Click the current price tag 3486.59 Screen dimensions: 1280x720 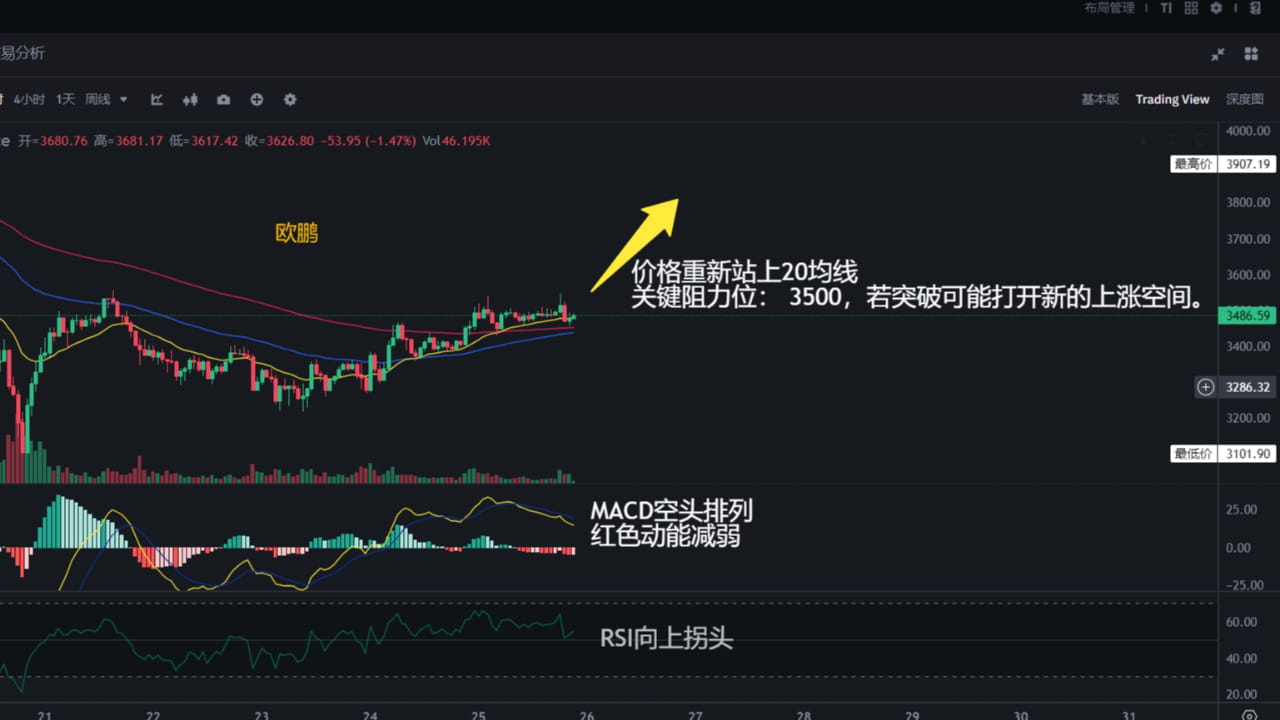coord(1247,314)
